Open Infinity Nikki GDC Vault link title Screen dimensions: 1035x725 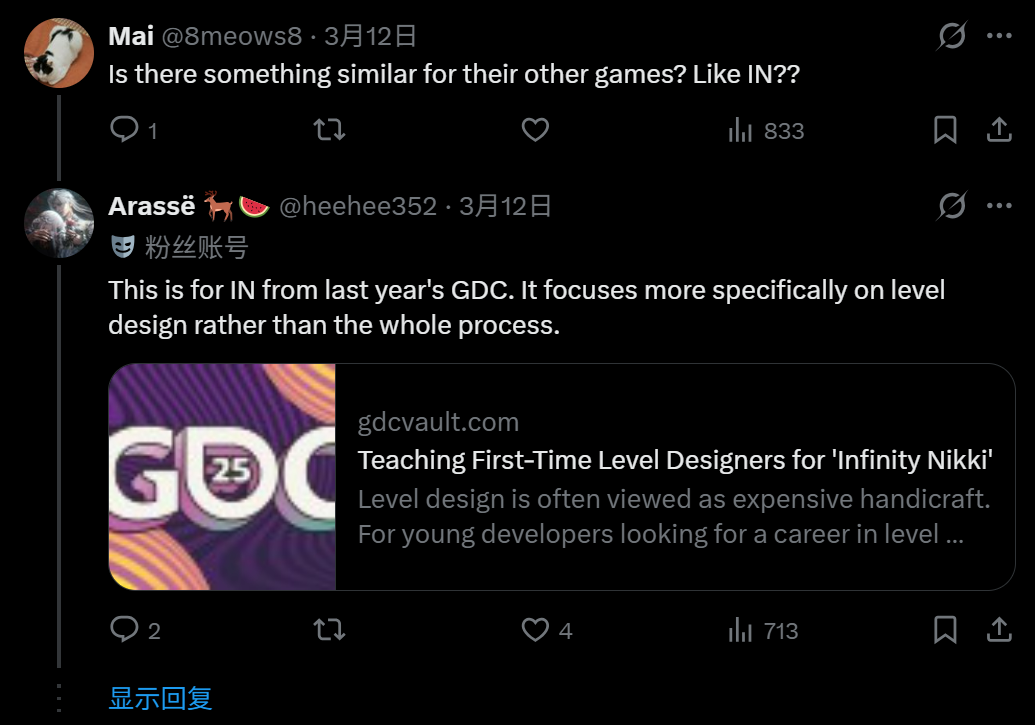pos(675,461)
